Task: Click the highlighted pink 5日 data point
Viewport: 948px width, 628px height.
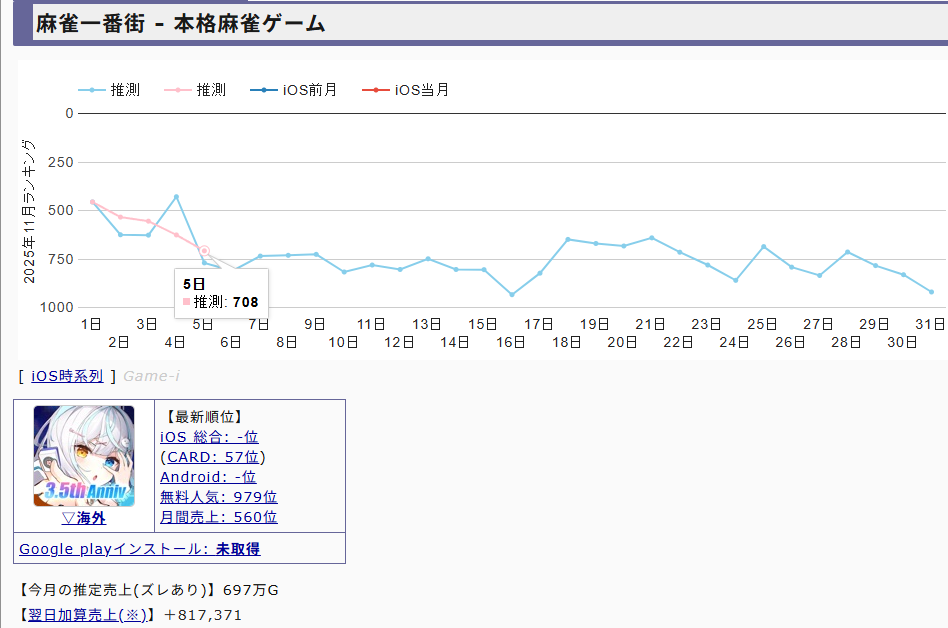Action: [x=204, y=251]
